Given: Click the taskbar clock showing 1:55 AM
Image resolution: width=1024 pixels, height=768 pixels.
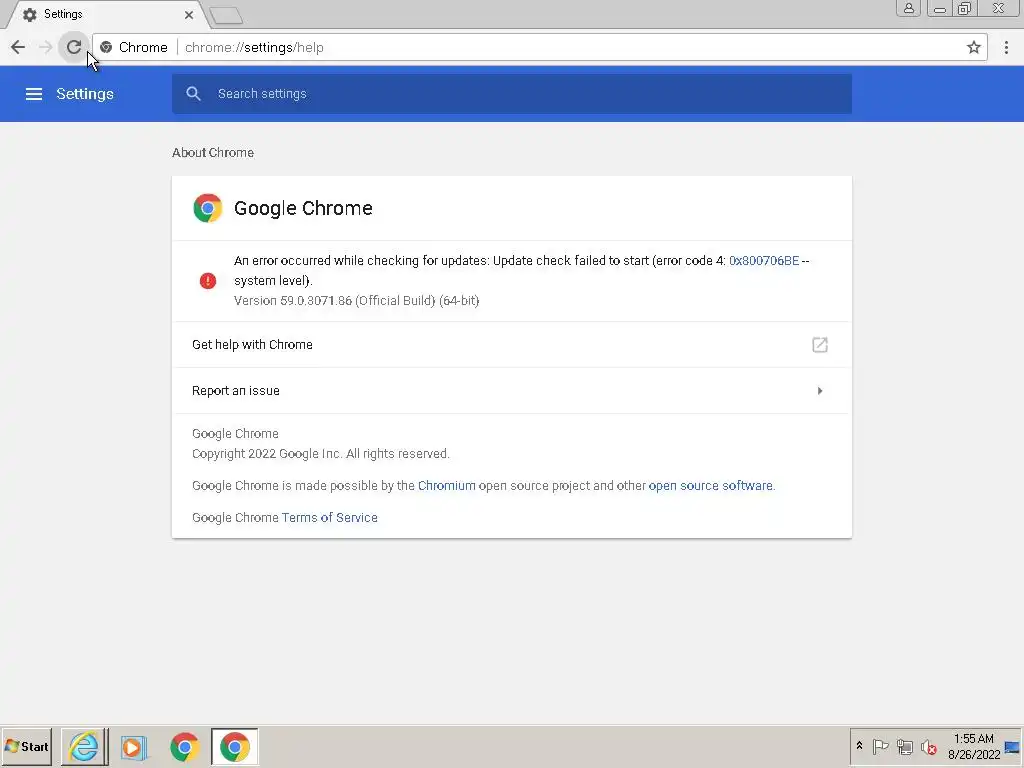Looking at the screenshot, I should pos(974,746).
